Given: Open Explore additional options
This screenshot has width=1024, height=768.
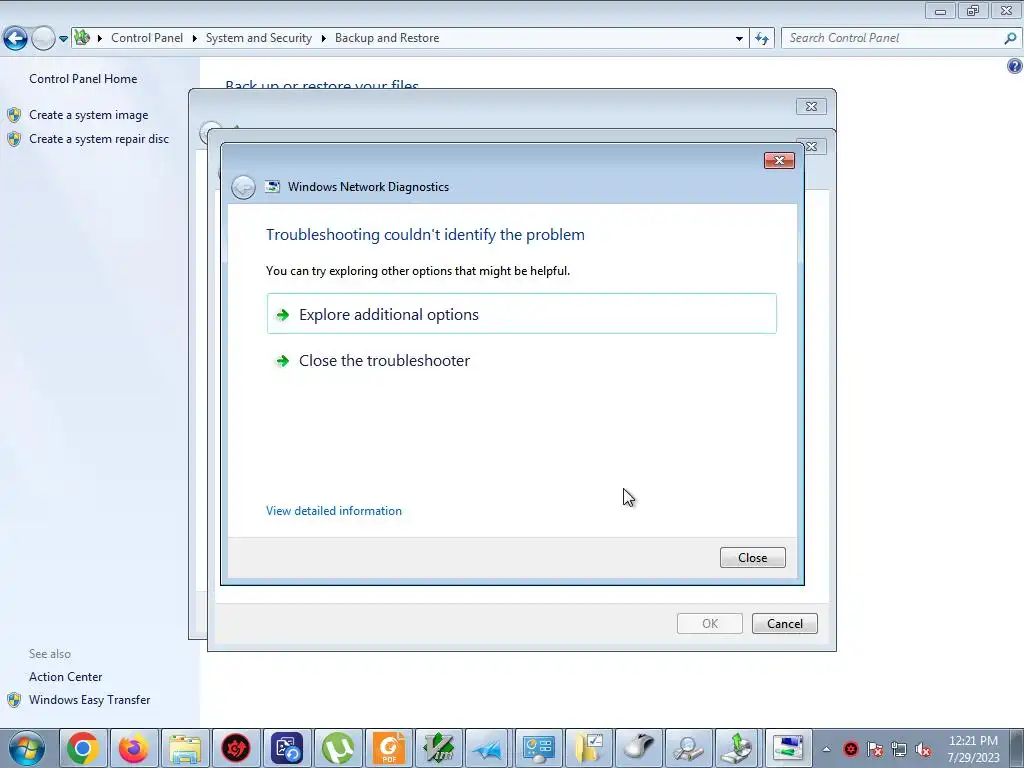Looking at the screenshot, I should (x=521, y=314).
